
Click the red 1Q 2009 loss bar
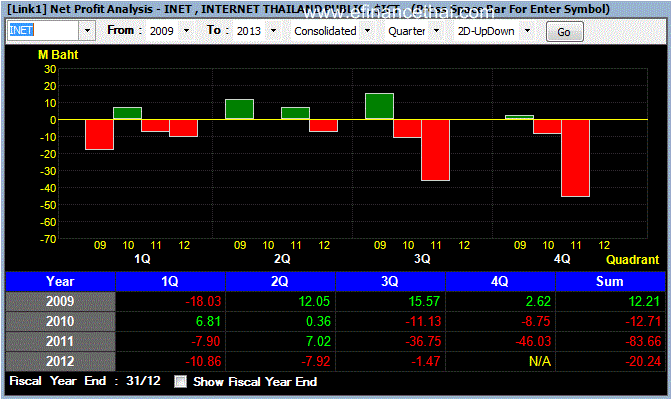[99, 135]
